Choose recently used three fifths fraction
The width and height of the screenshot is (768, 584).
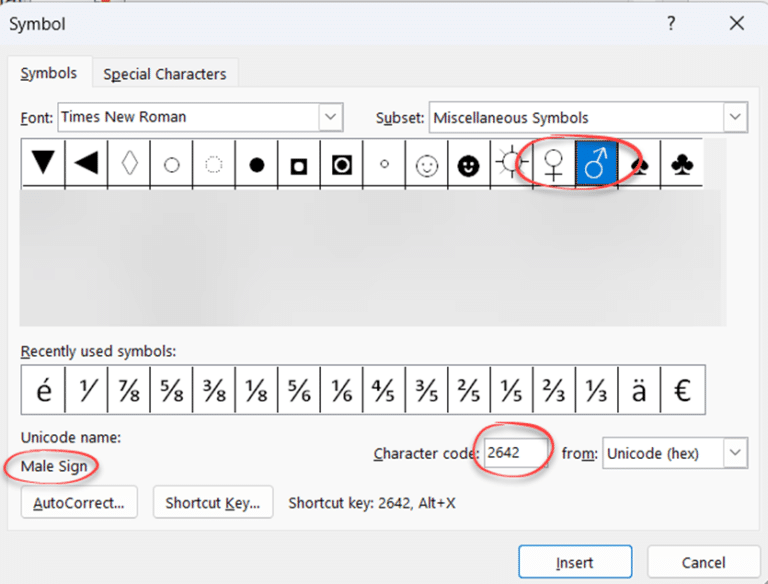427,390
